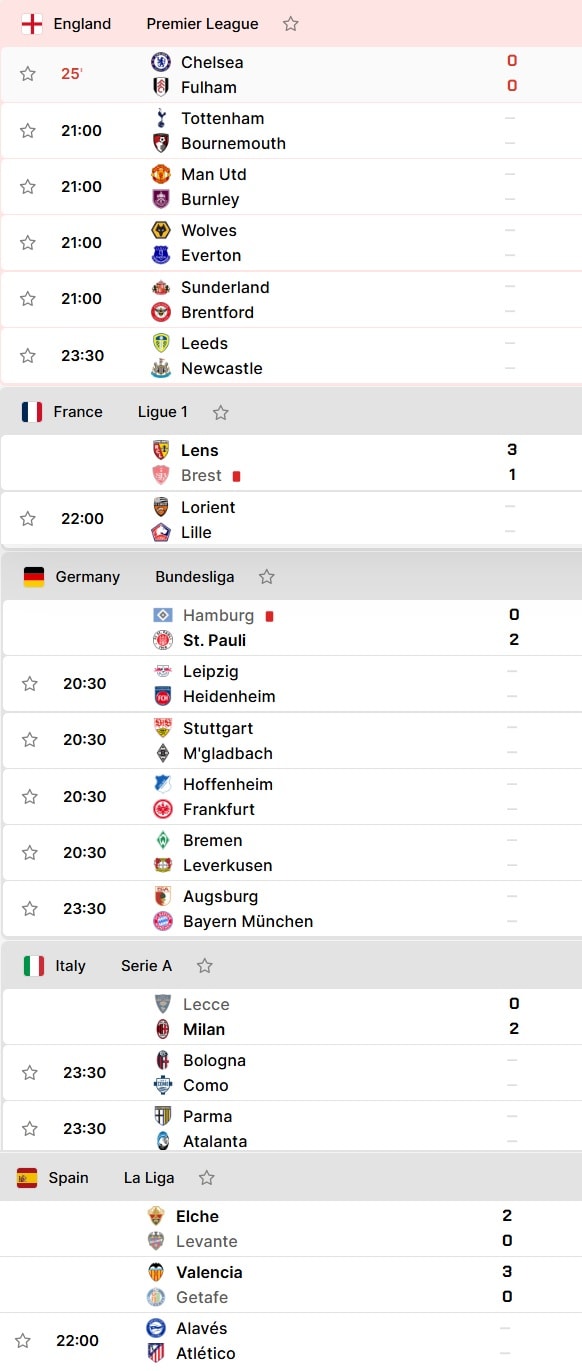Open the Bundesliga league page

(x=195, y=577)
